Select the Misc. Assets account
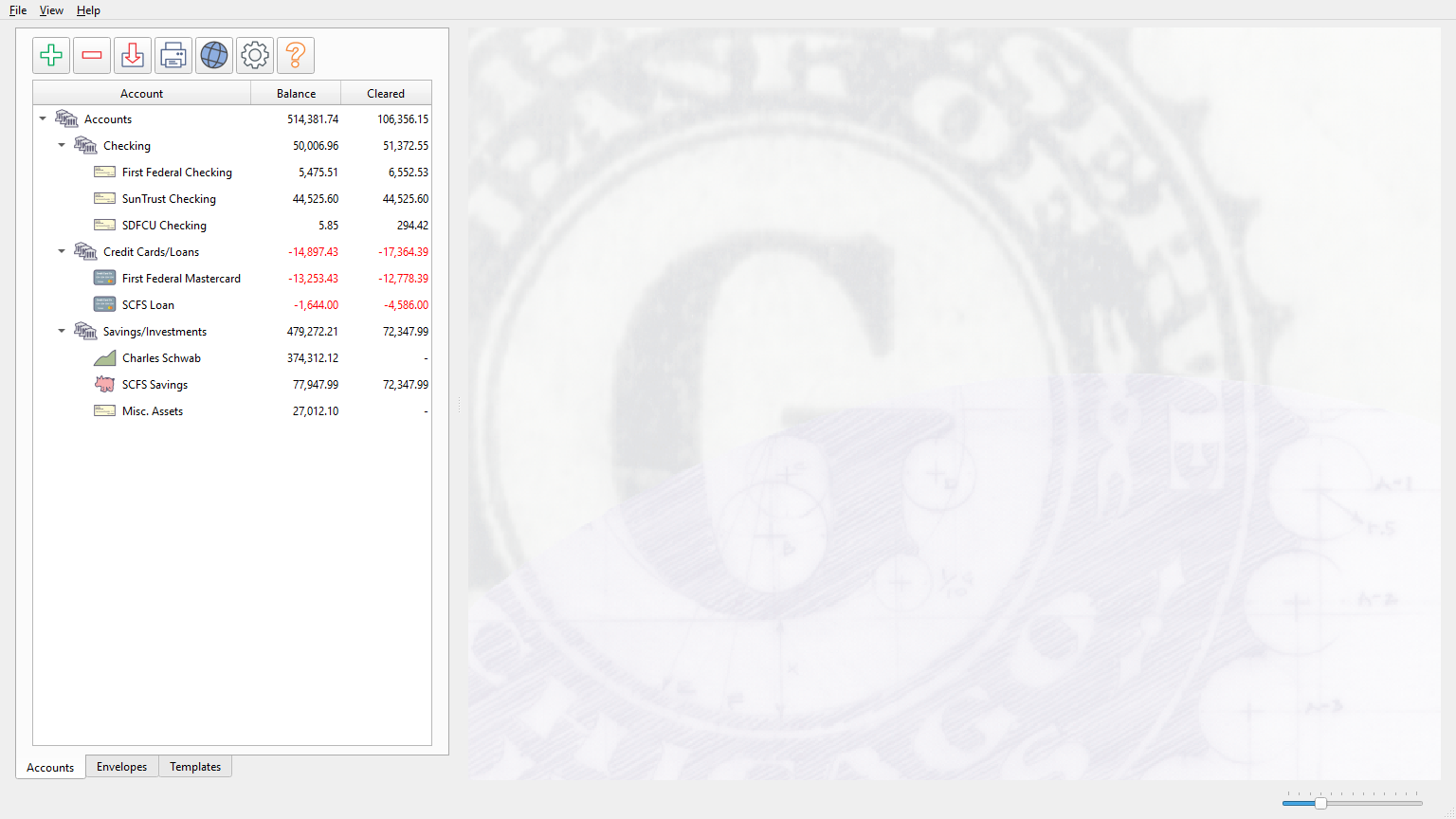The image size is (1456, 819). [153, 411]
